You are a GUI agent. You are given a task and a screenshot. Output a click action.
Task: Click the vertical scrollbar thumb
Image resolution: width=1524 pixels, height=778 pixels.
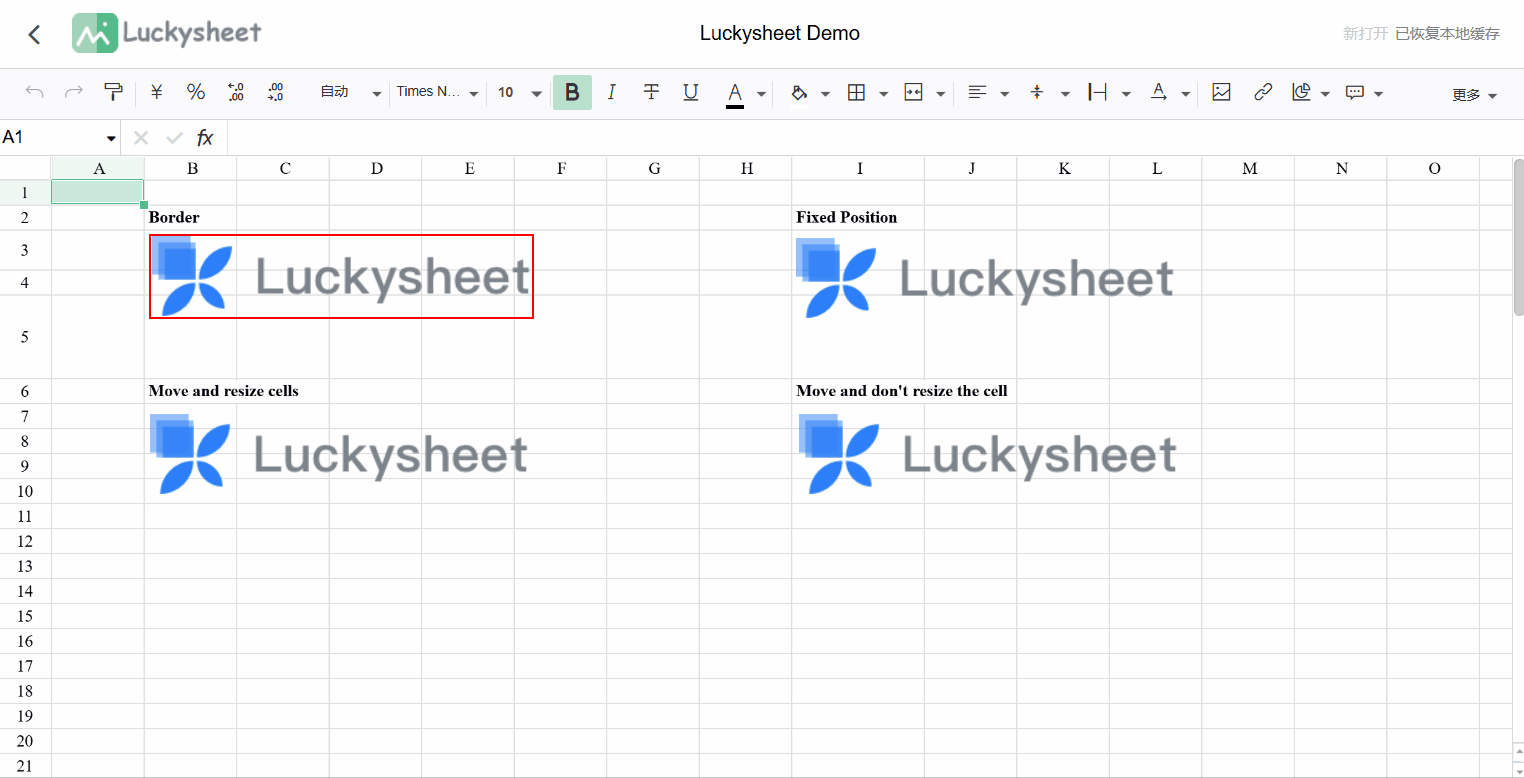tap(1518, 237)
